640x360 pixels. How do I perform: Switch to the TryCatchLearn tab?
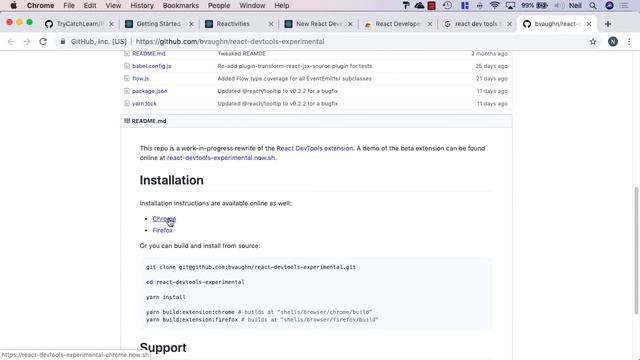tap(79, 24)
